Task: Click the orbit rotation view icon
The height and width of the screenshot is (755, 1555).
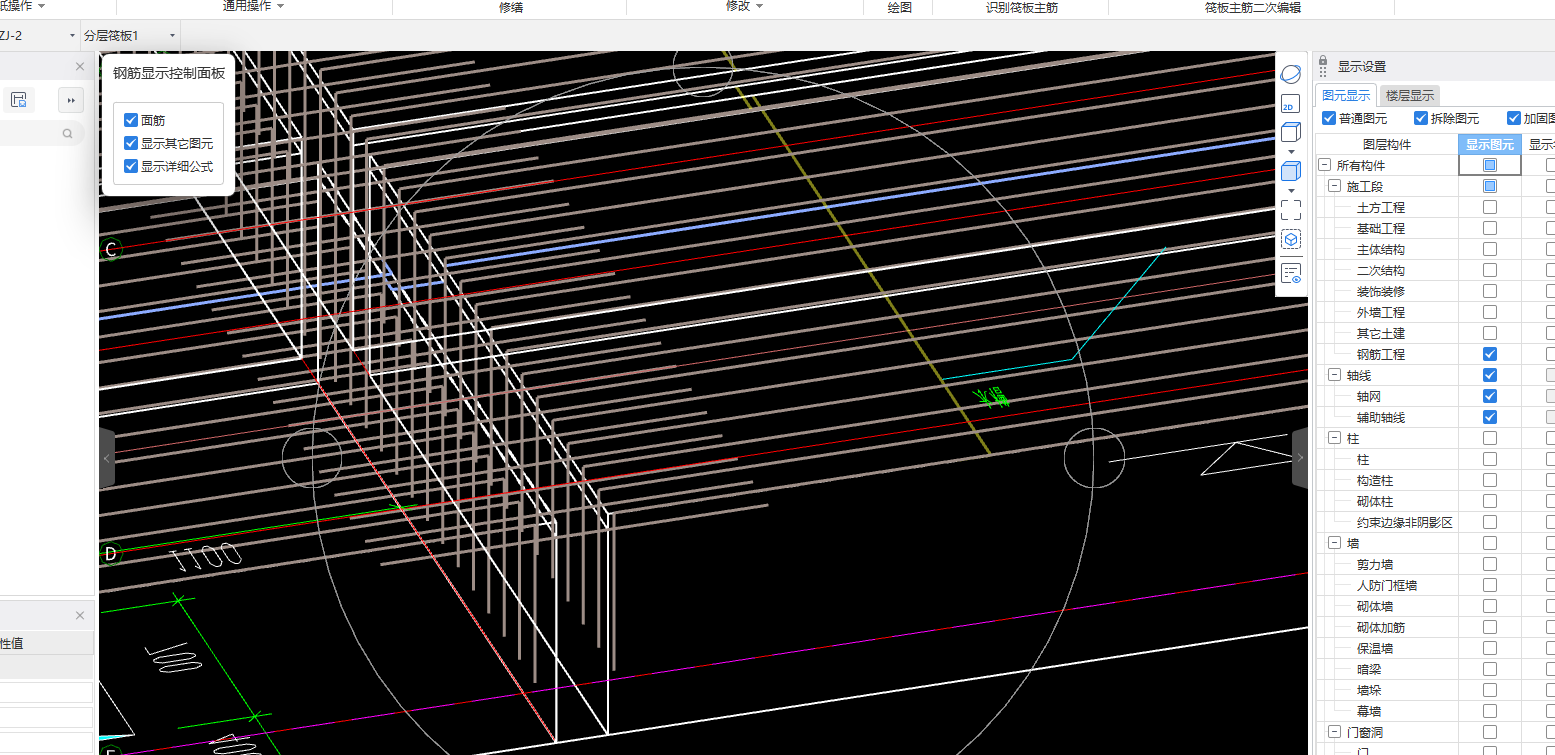Action: (x=1291, y=73)
